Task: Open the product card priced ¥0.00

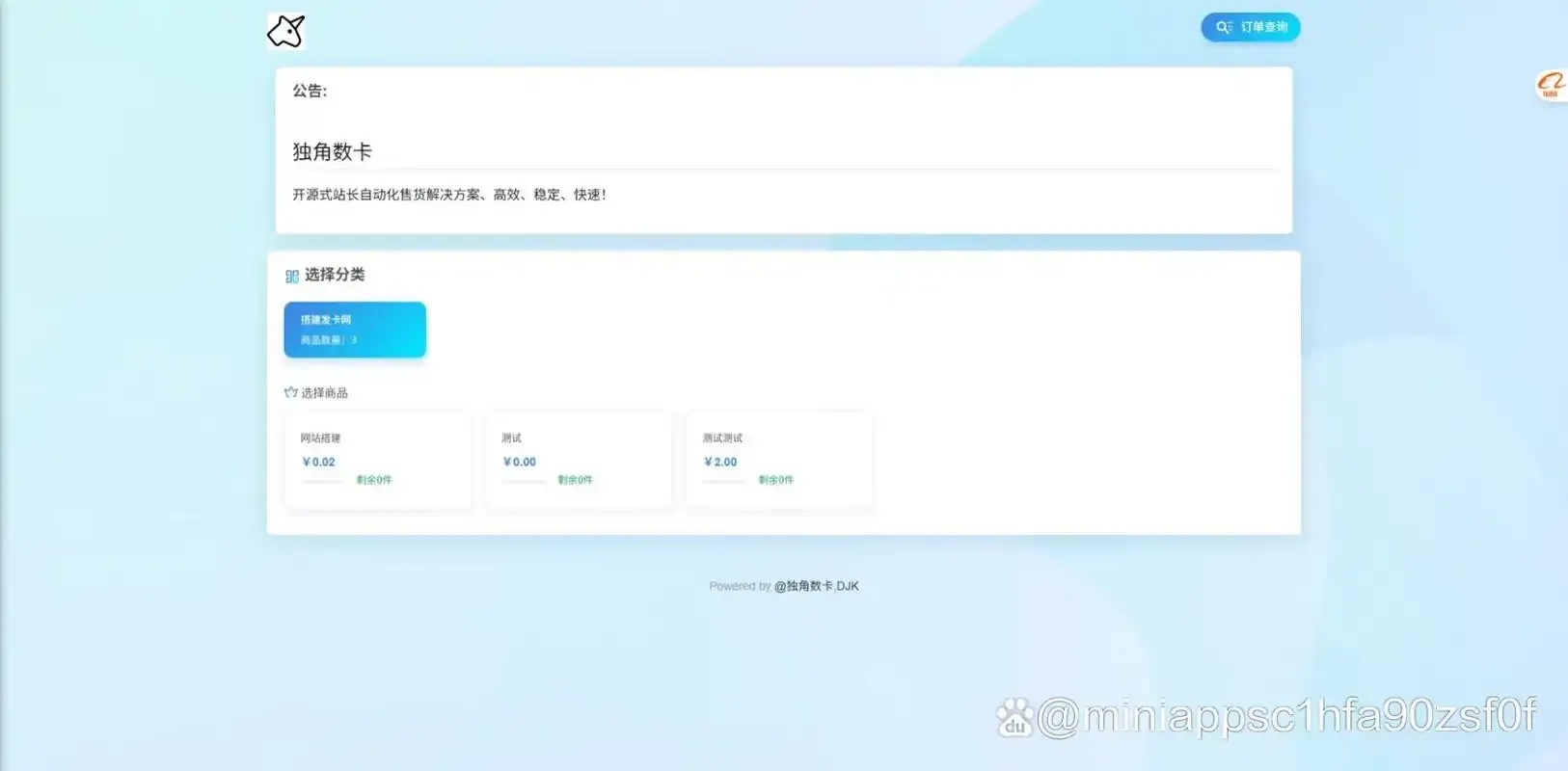Action: click(x=579, y=460)
